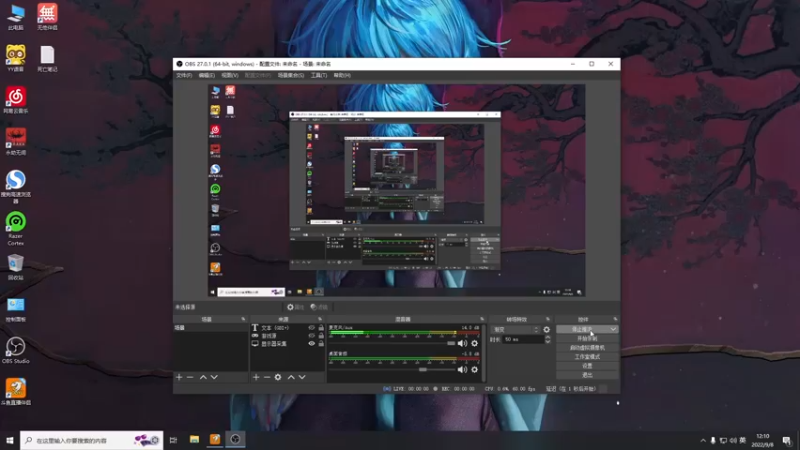
Task: Move the source up in the Sources panel
Action: point(291,377)
